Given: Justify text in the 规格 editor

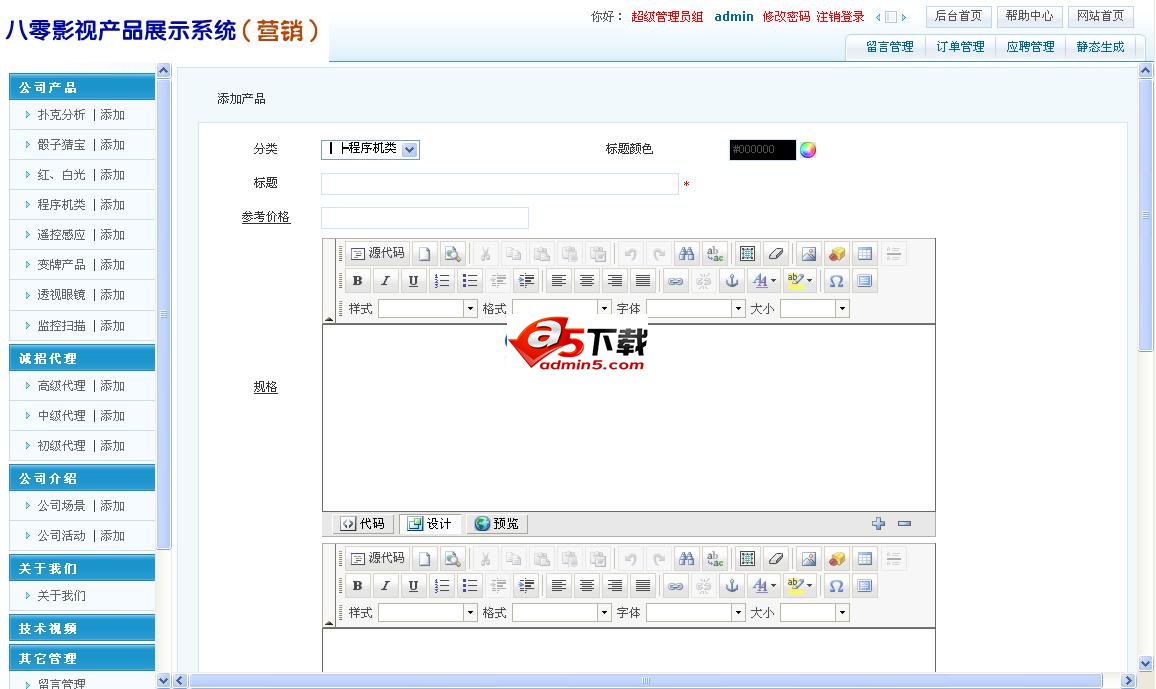Looking at the screenshot, I should click(643, 281).
